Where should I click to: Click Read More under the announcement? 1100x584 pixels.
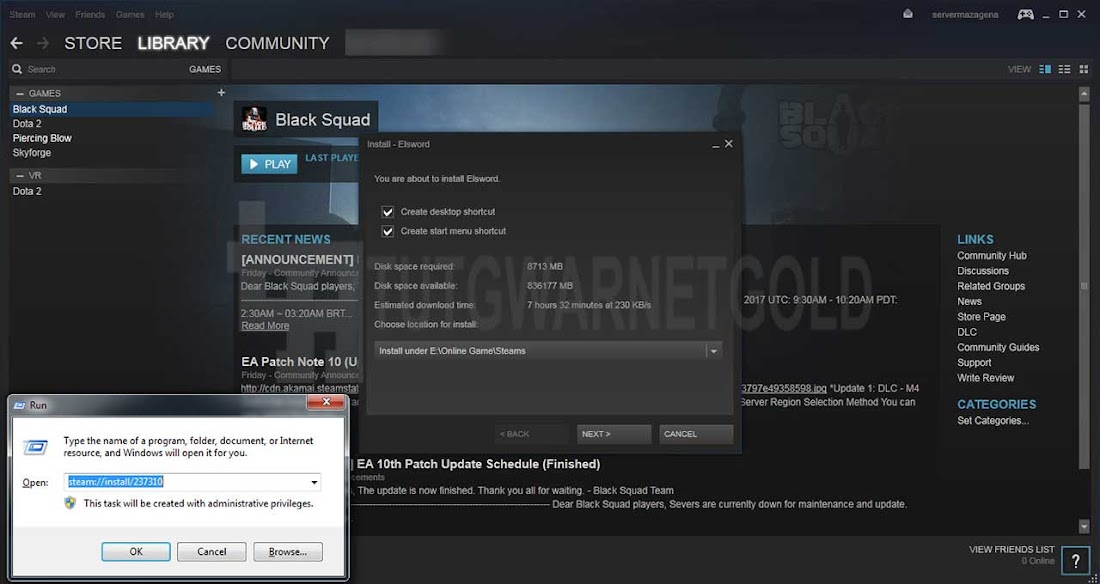click(265, 326)
